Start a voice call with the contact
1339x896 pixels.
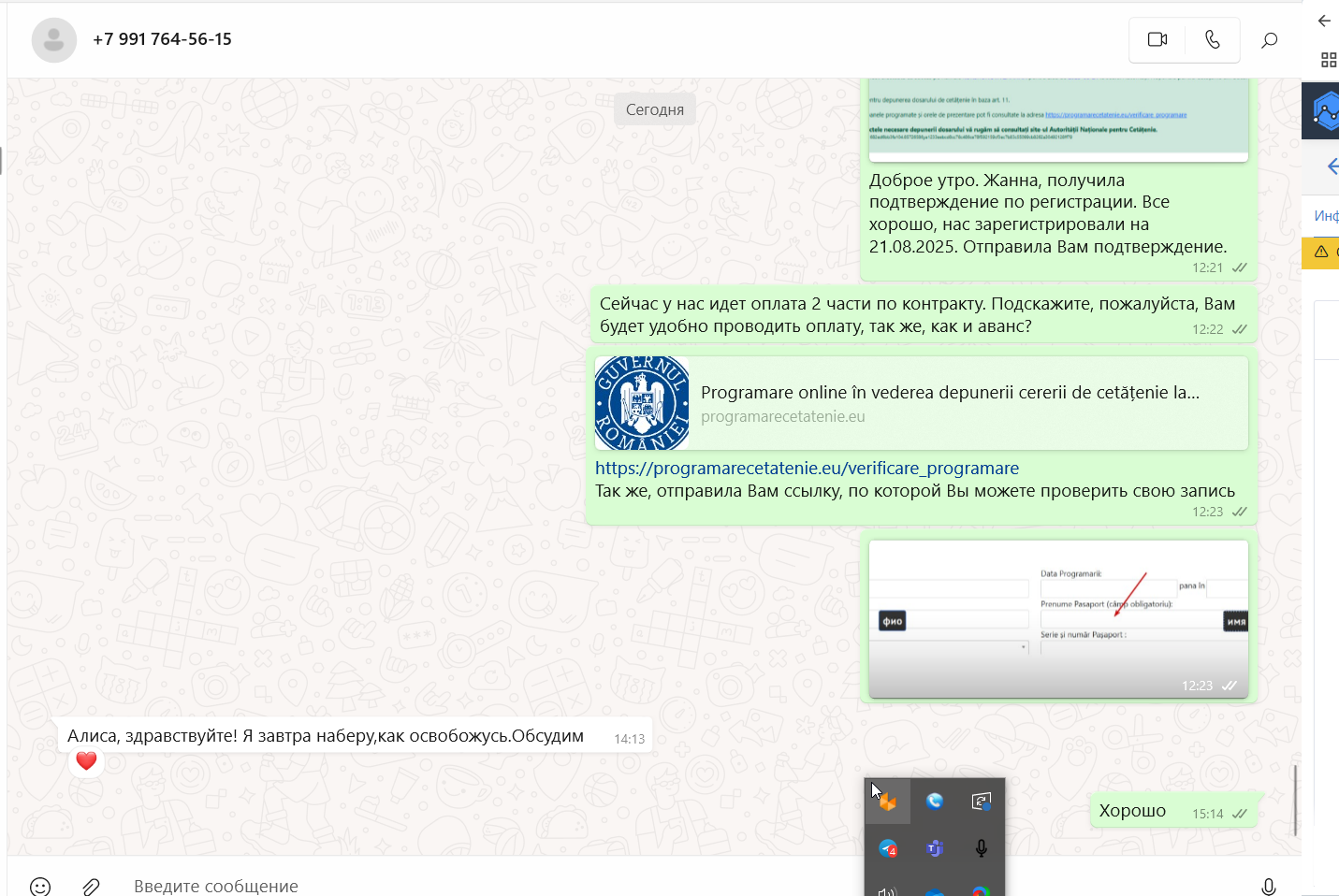(1213, 39)
